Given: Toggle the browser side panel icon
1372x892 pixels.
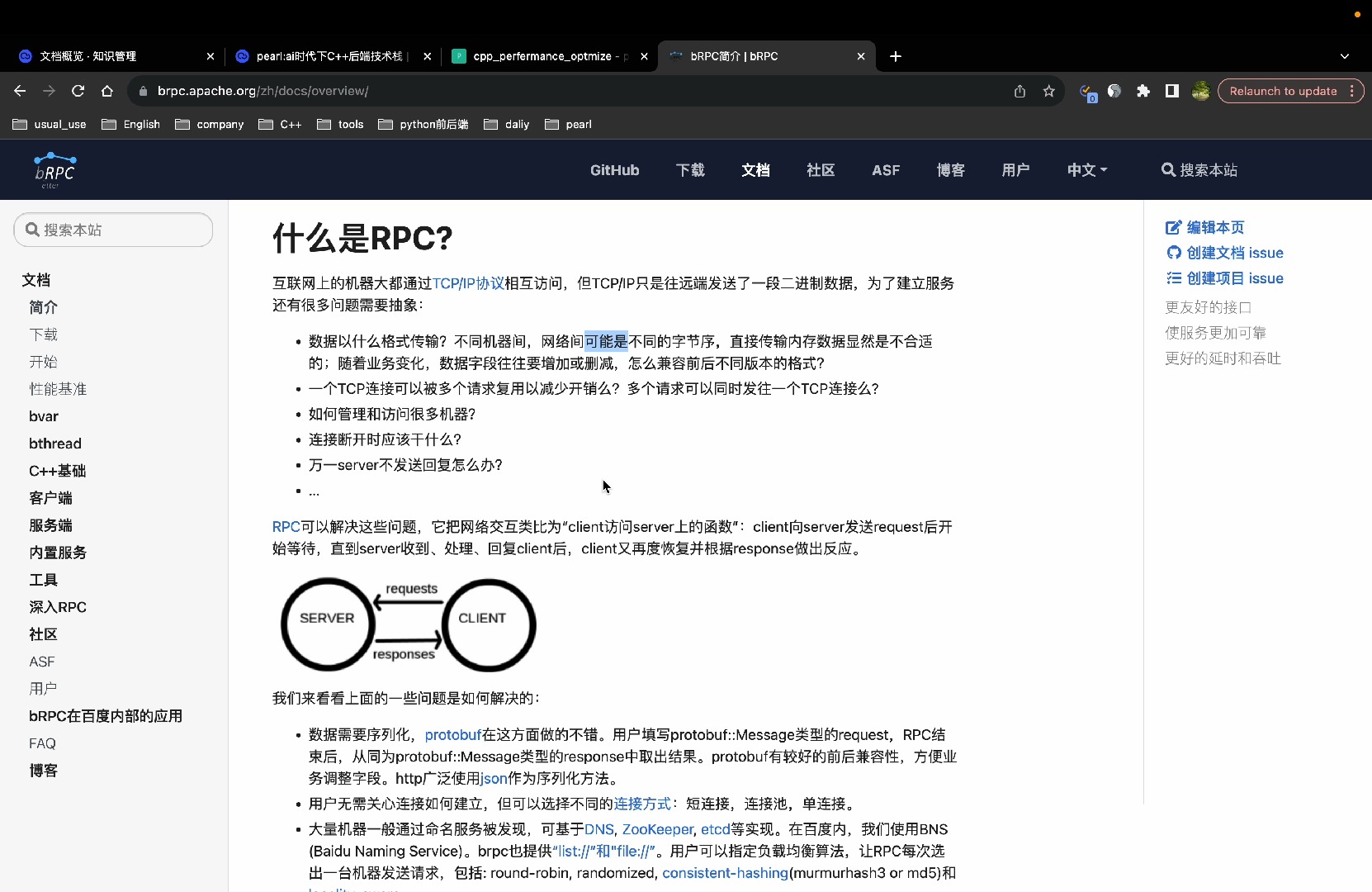Looking at the screenshot, I should click(x=1171, y=91).
